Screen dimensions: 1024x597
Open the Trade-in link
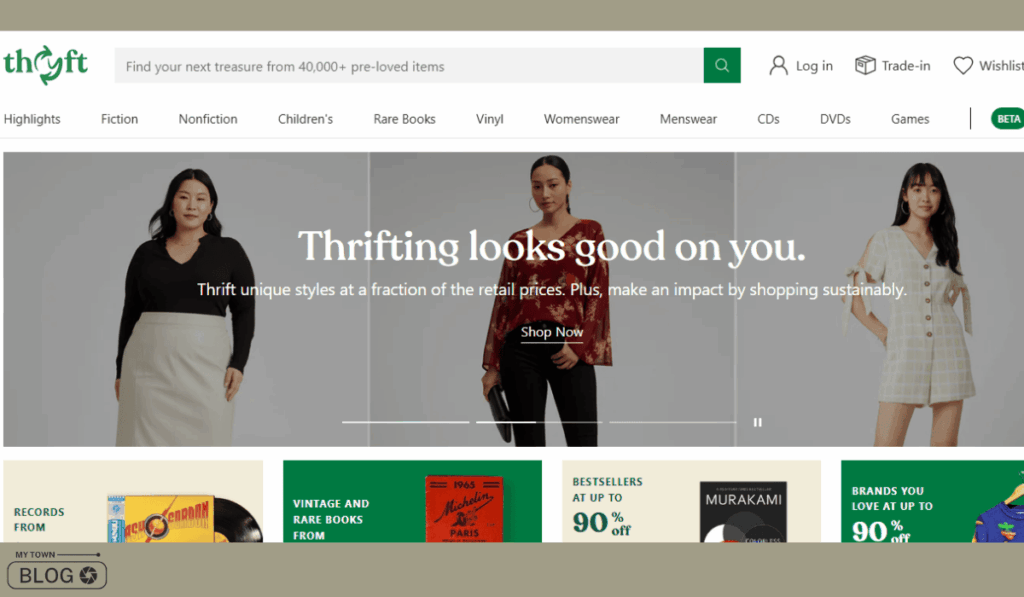click(x=906, y=65)
